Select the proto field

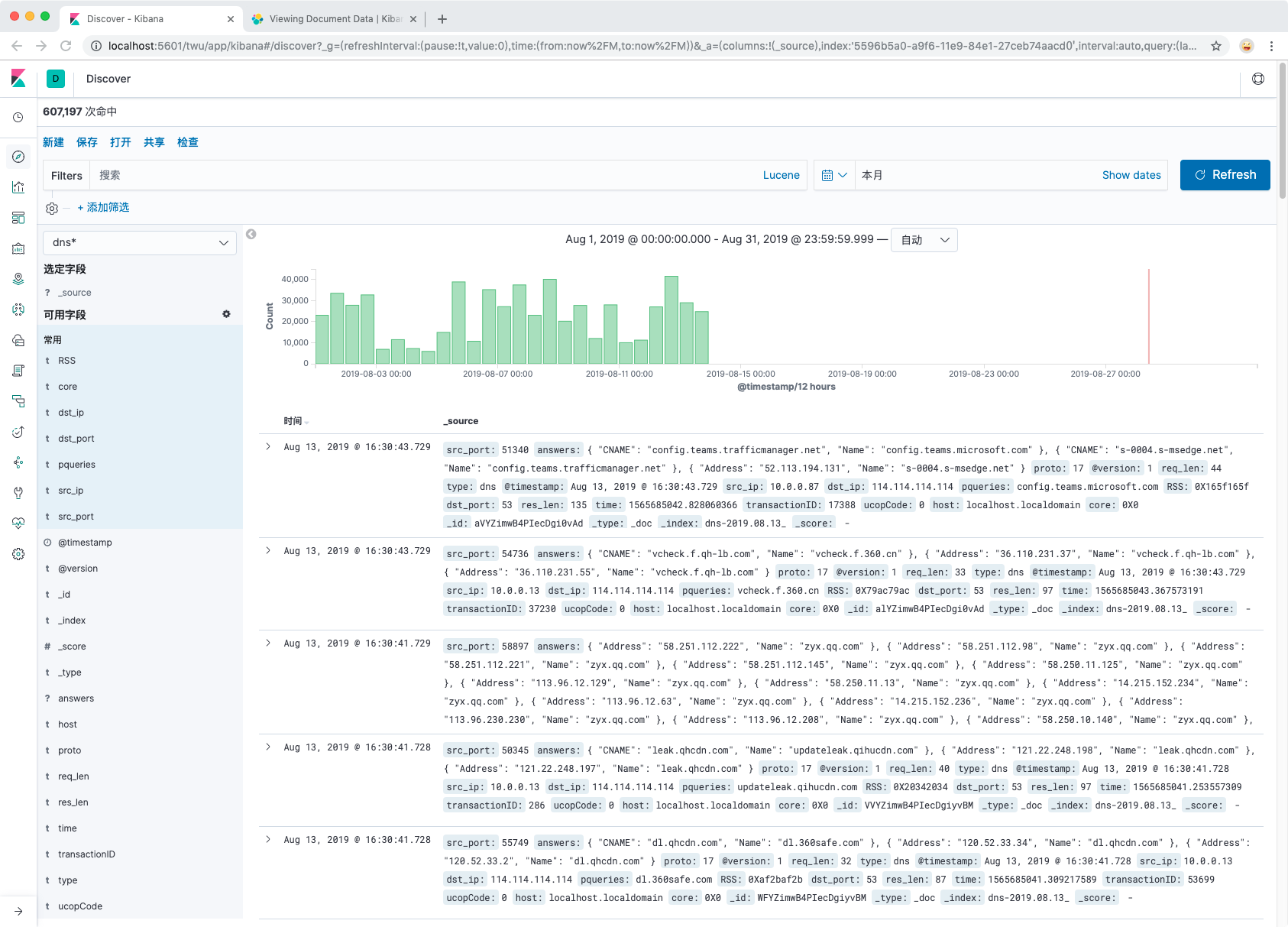(x=70, y=750)
